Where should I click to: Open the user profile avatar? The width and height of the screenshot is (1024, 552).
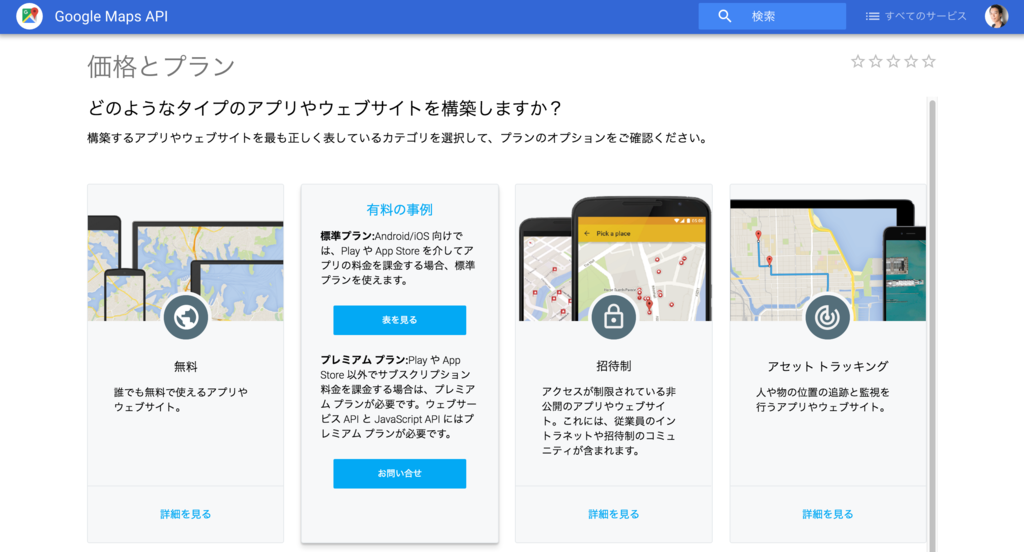click(x=996, y=16)
